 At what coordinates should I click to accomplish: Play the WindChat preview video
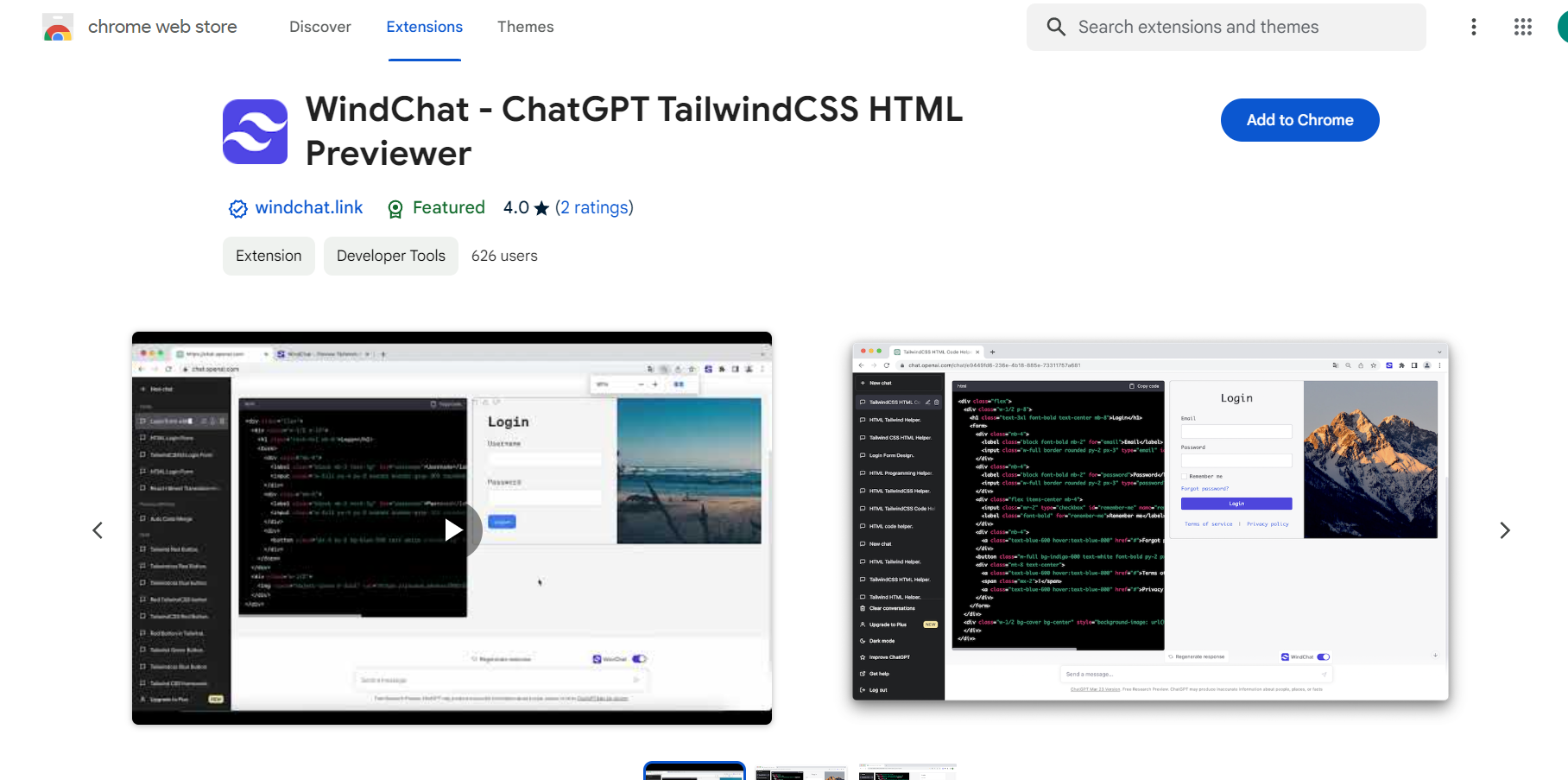point(452,530)
